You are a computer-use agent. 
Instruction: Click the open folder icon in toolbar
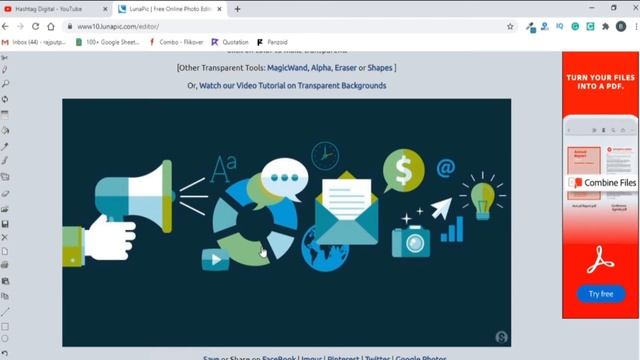coord(5,209)
